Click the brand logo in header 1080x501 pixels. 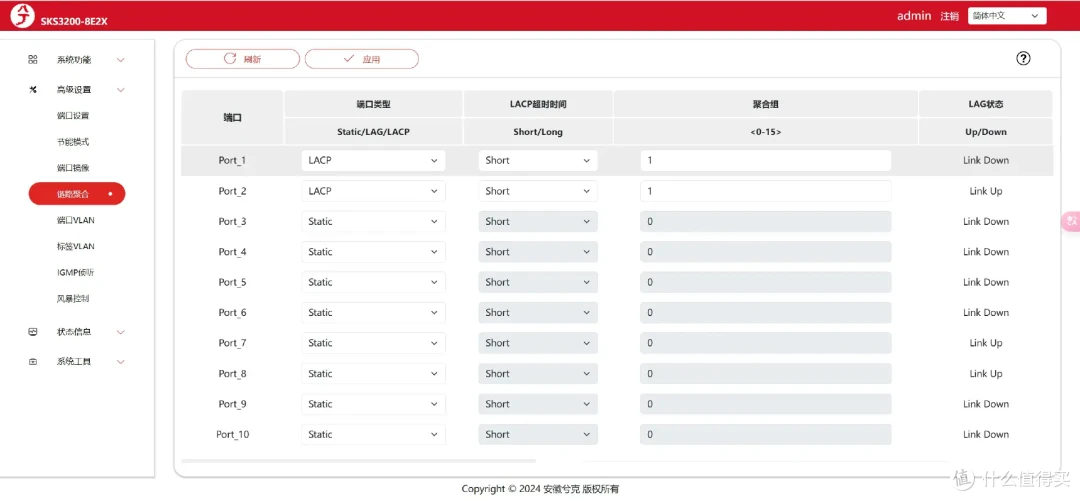[21, 15]
